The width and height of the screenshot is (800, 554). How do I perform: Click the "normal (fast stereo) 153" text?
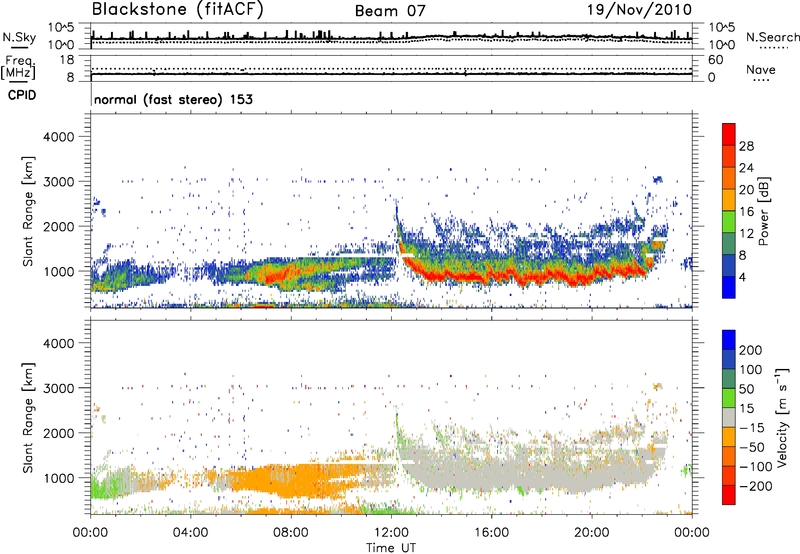[173, 100]
